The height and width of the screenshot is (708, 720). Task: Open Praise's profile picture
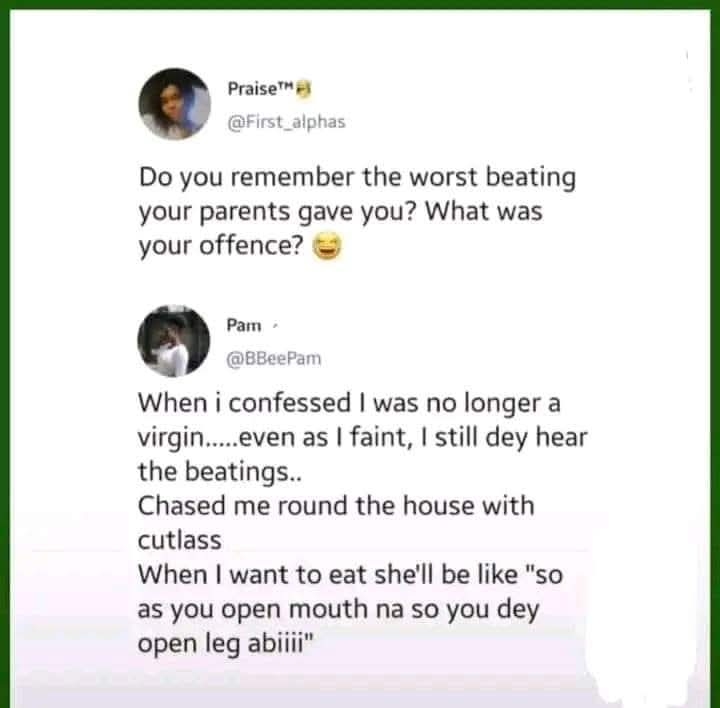[174, 104]
